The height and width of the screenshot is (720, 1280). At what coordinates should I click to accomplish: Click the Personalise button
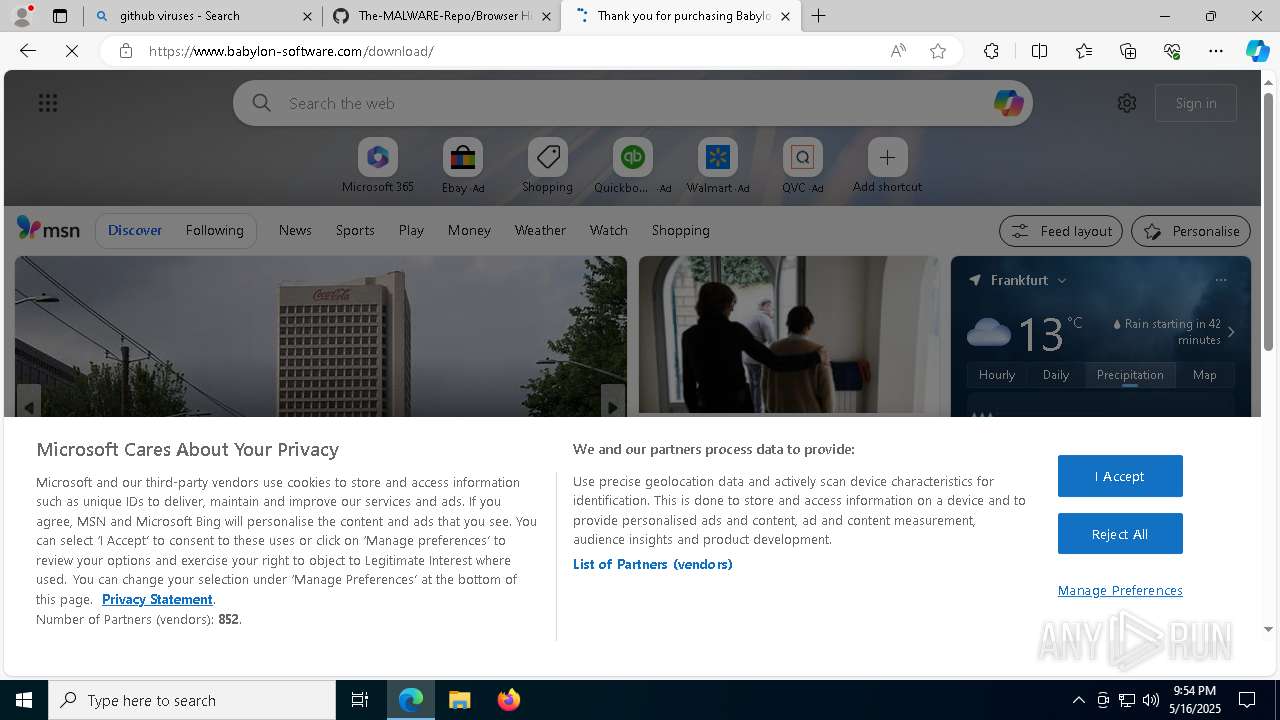pos(1191,231)
